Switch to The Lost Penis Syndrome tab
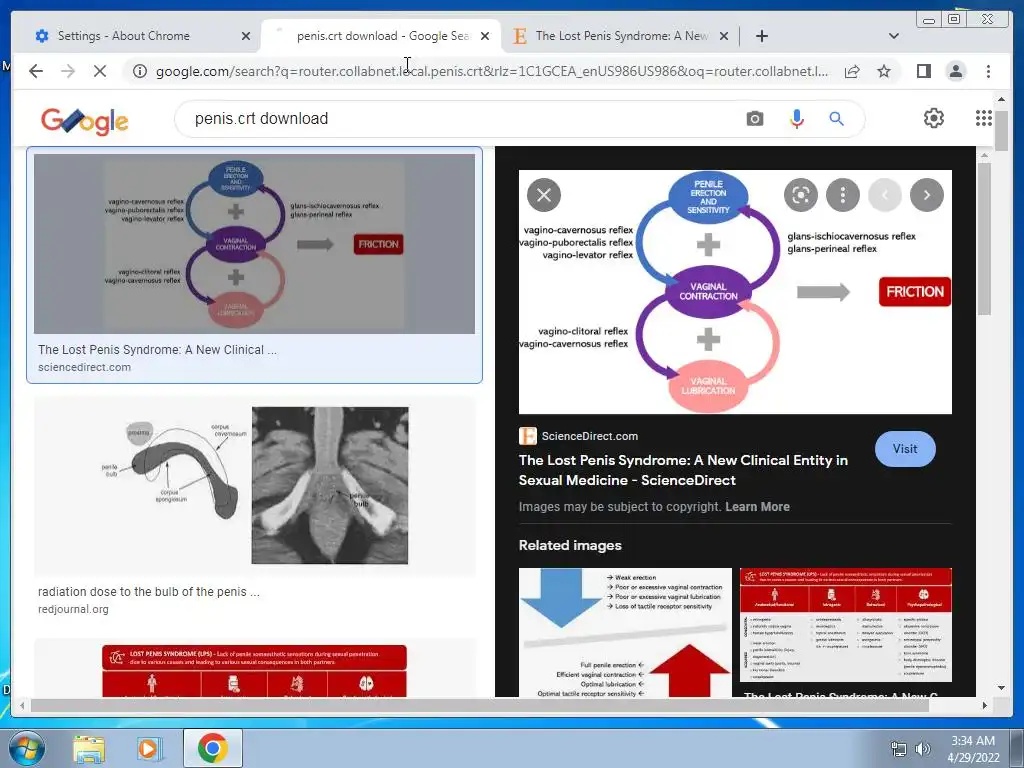This screenshot has height=768, width=1024. (x=621, y=36)
